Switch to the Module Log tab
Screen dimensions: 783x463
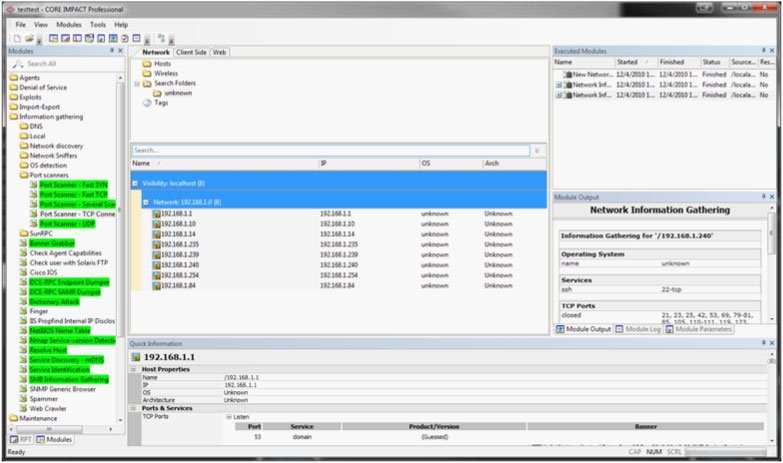coord(638,329)
